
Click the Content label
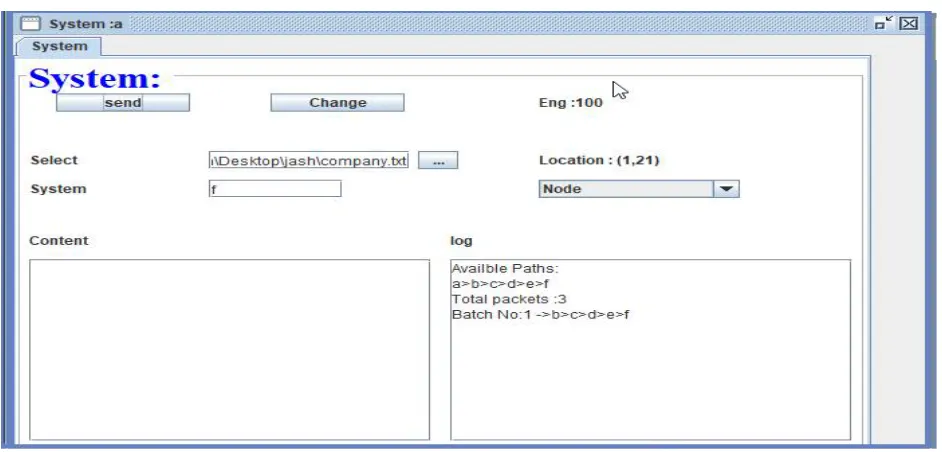coord(59,240)
